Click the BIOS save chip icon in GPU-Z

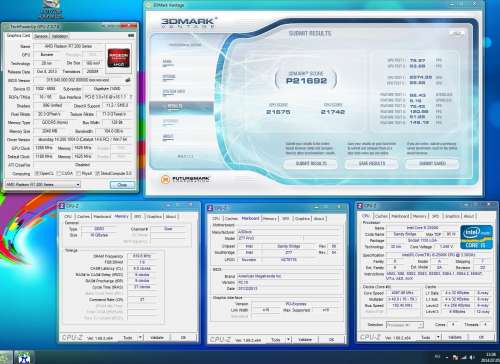(128, 80)
